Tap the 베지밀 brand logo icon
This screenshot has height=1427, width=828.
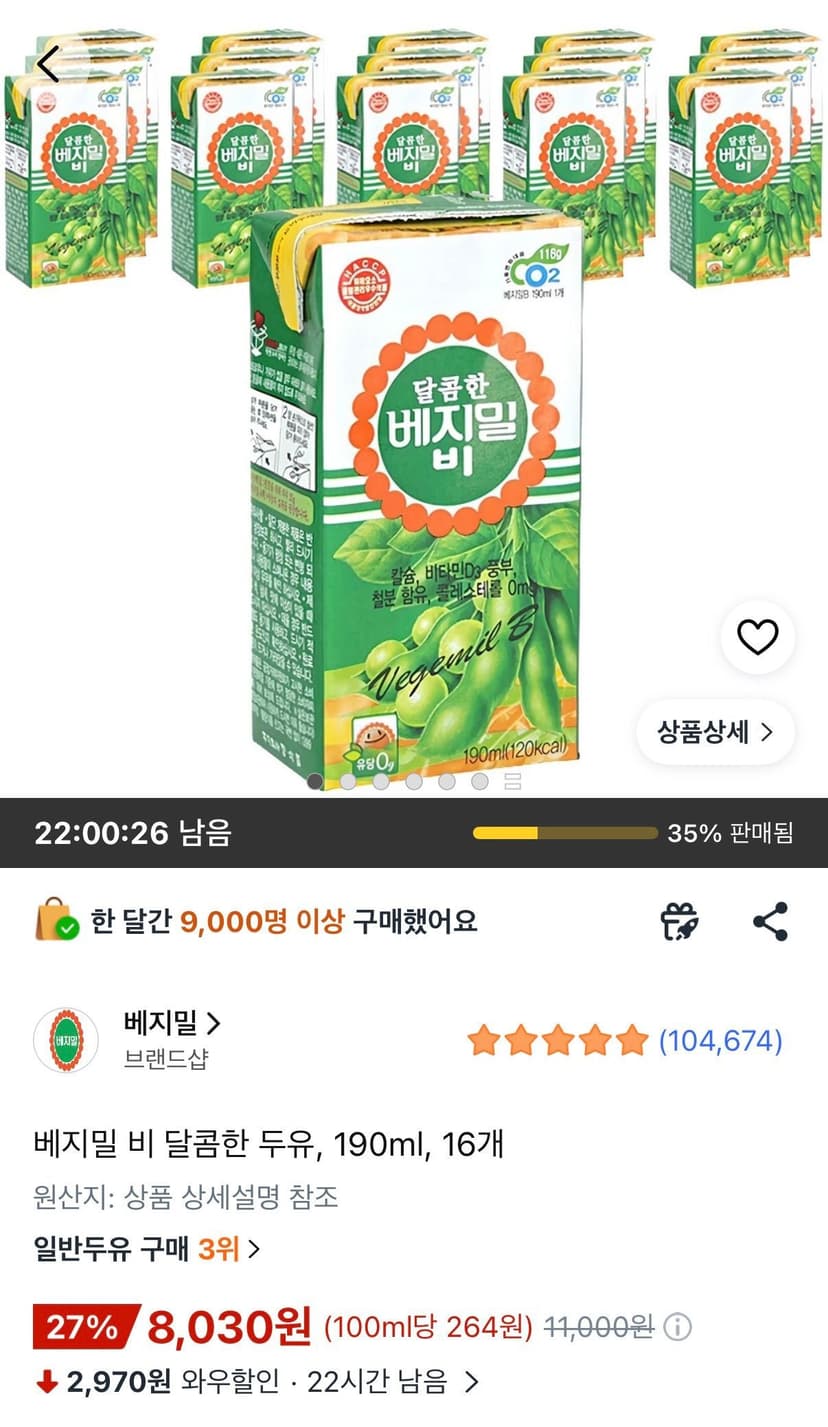[x=66, y=1040]
